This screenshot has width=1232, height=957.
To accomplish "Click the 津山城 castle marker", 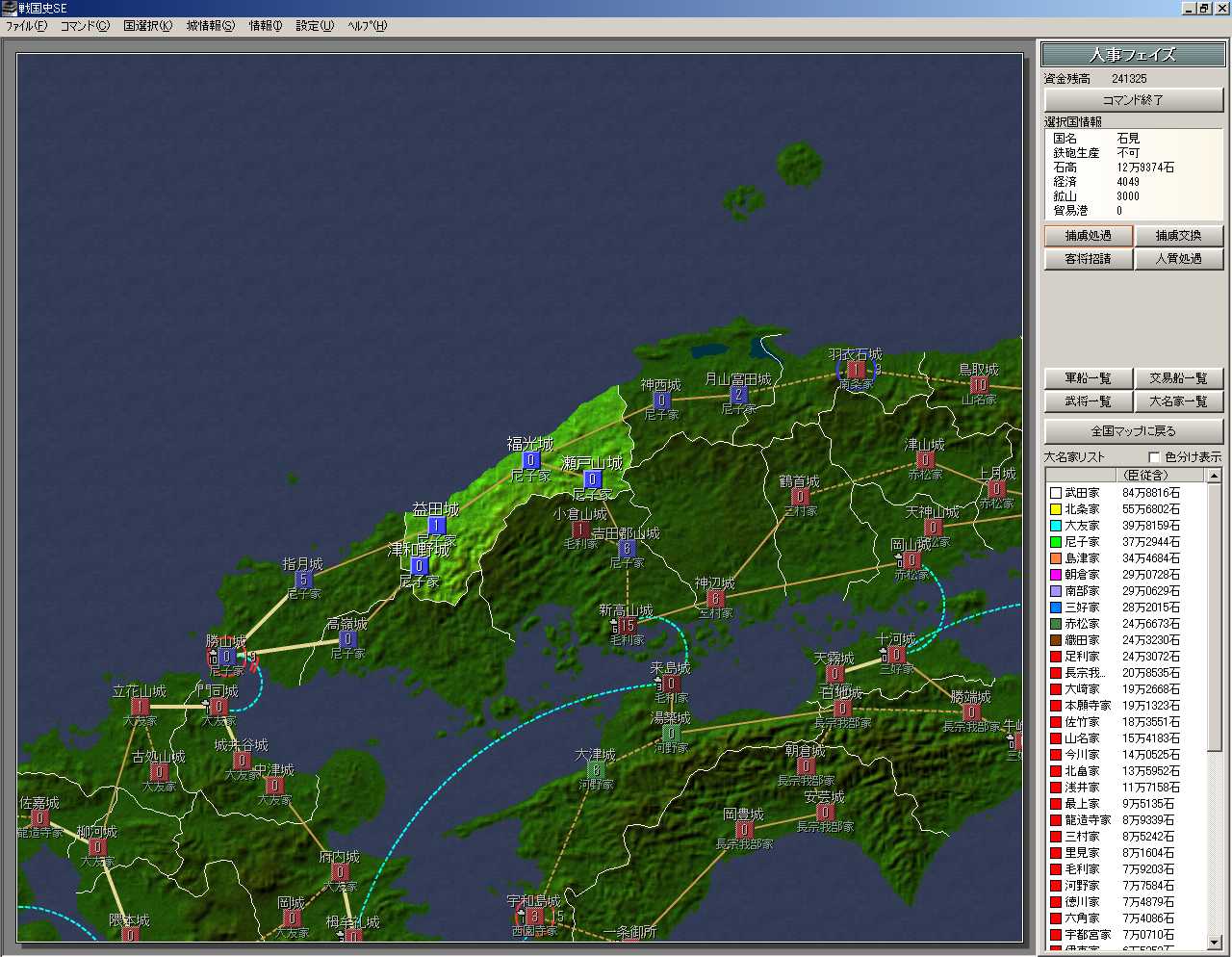I will coord(925,460).
